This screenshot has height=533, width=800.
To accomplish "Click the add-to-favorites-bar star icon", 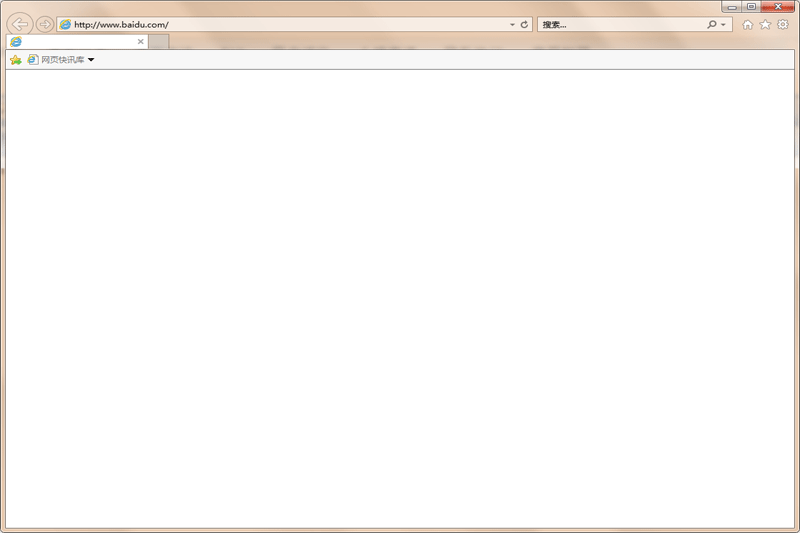I will point(15,60).
